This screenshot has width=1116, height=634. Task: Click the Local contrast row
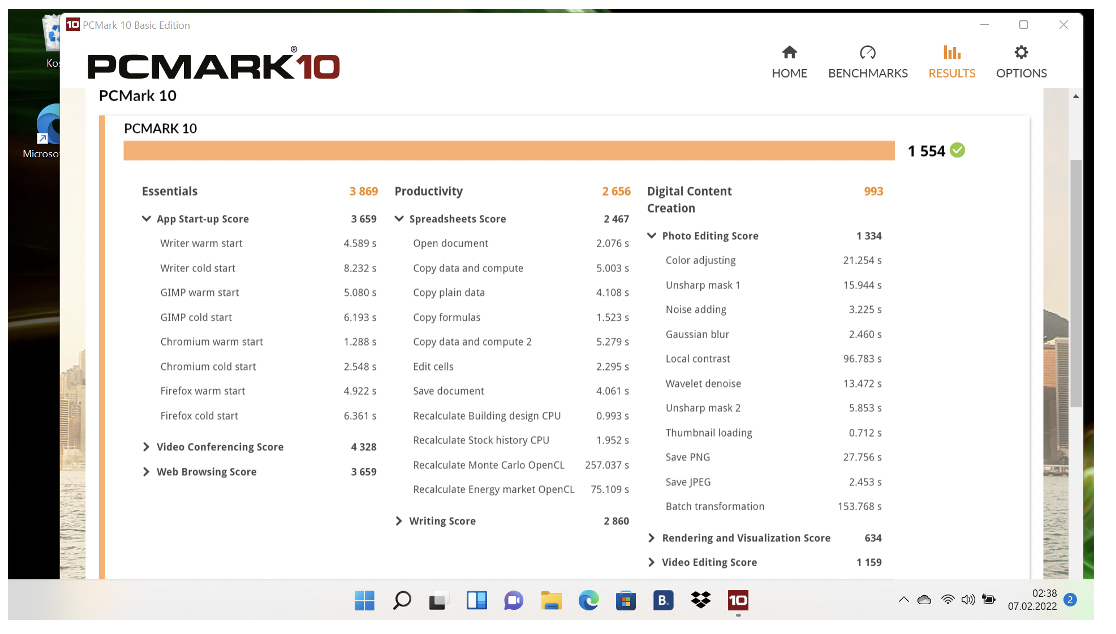coord(774,359)
